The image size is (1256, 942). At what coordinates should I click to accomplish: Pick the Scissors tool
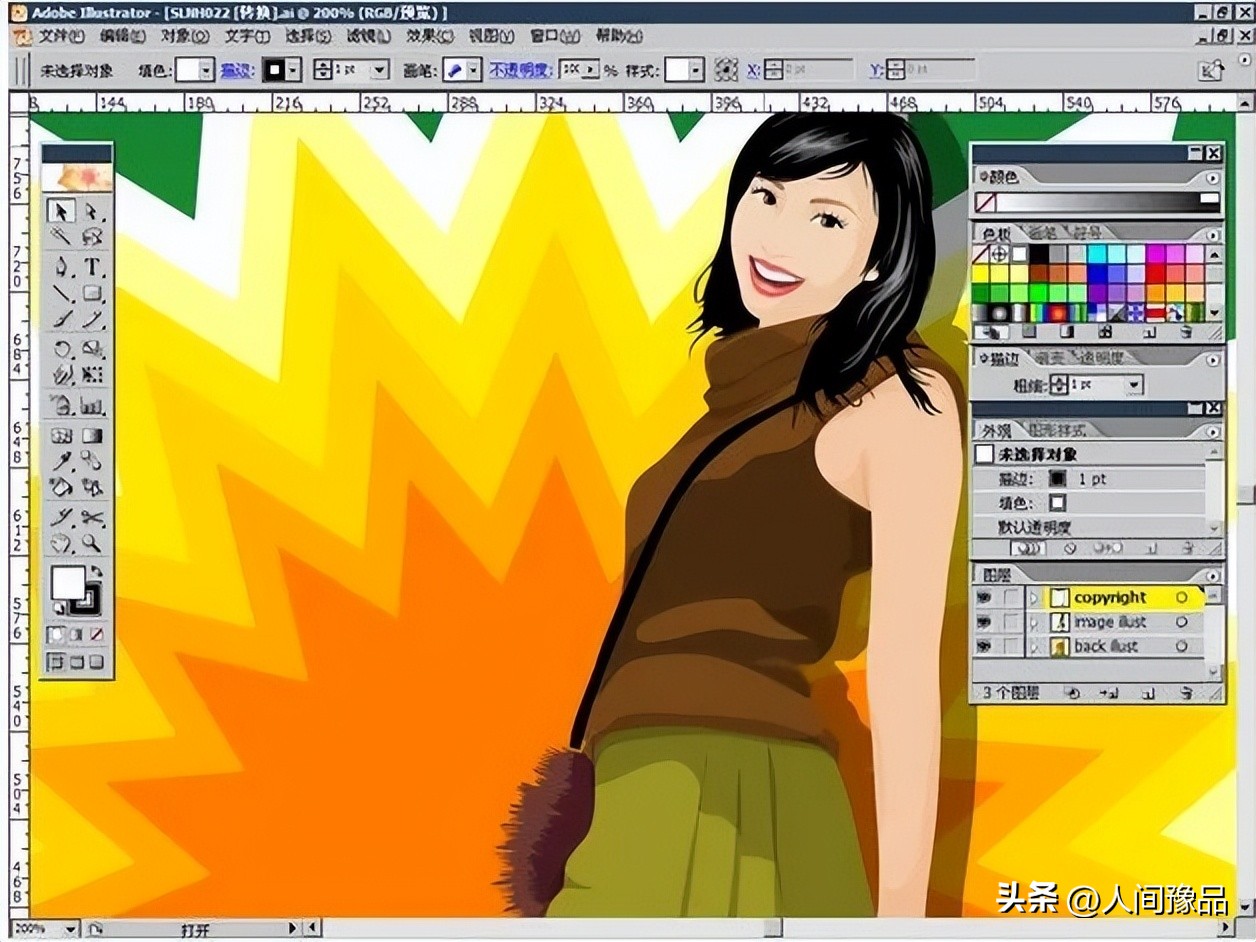[93, 517]
